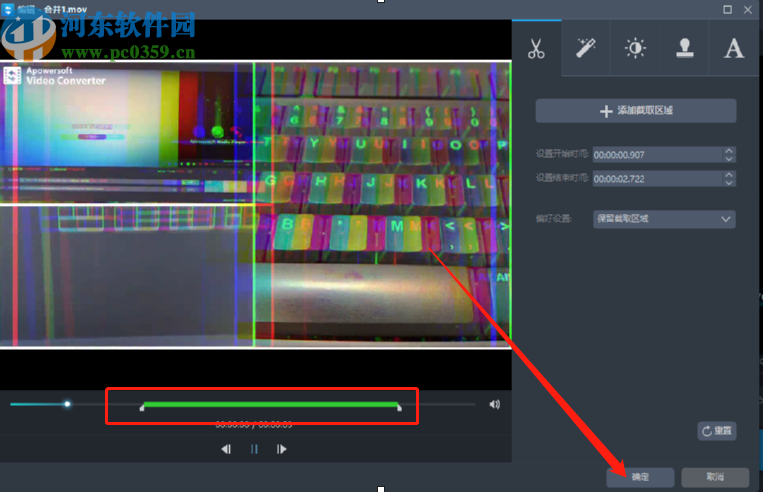Open the letter A subtitle tab
763x492 pixels.
[x=734, y=48]
